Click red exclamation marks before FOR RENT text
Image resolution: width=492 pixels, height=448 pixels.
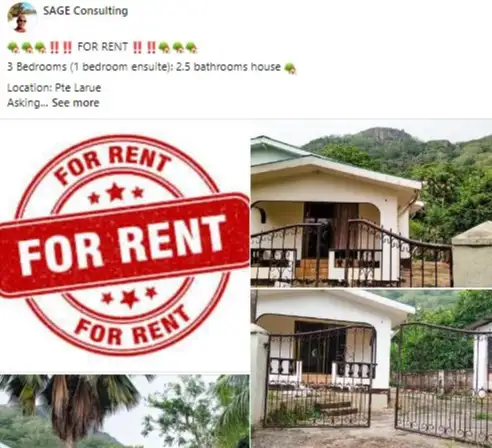61,47
